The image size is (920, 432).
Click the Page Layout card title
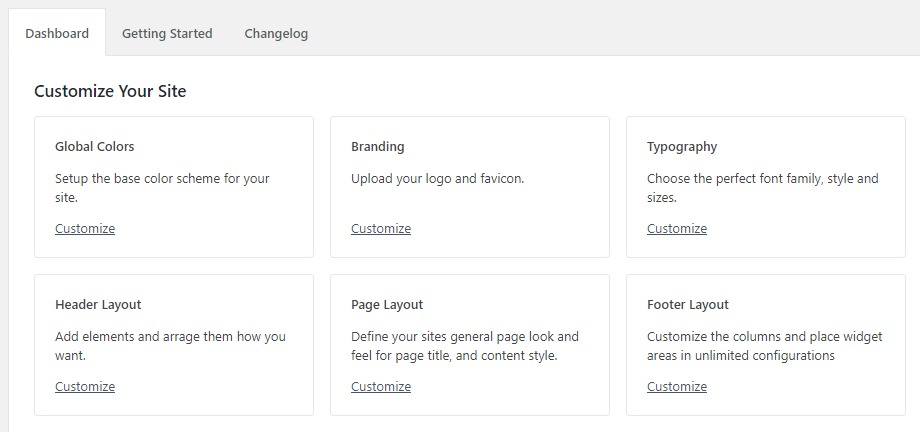(x=387, y=304)
